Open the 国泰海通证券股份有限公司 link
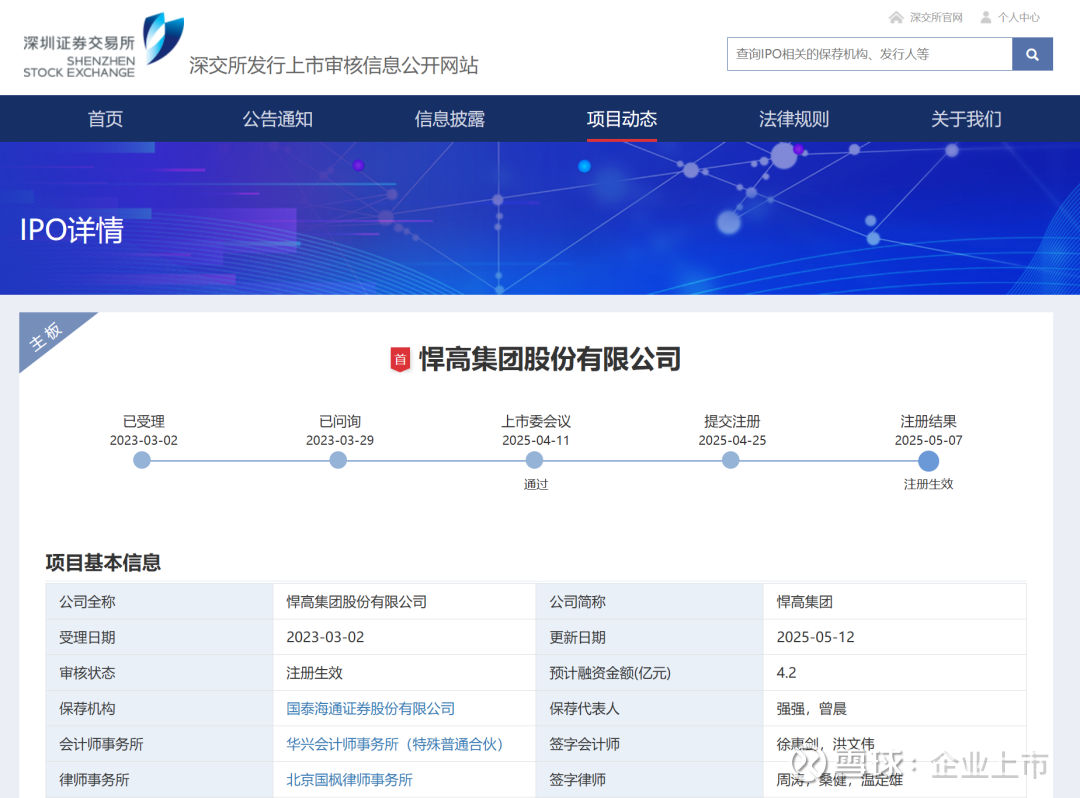Image resolution: width=1080 pixels, height=798 pixels. [x=370, y=708]
